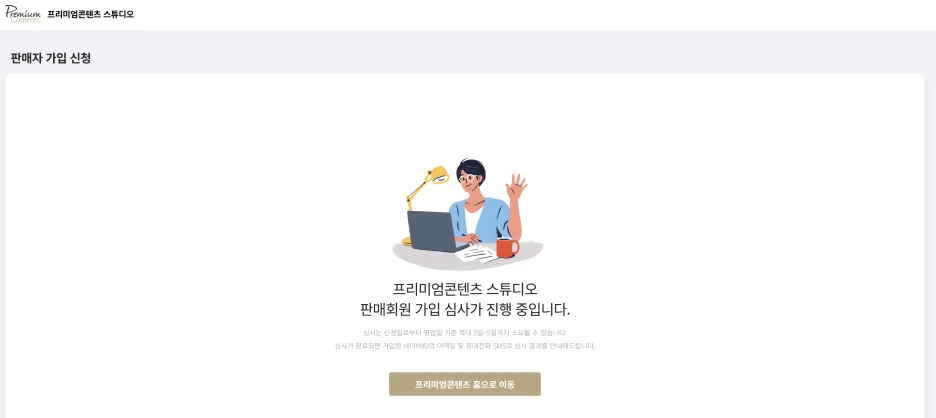Click the person's face with glasses
The height and width of the screenshot is (418, 936).
coord(469,179)
